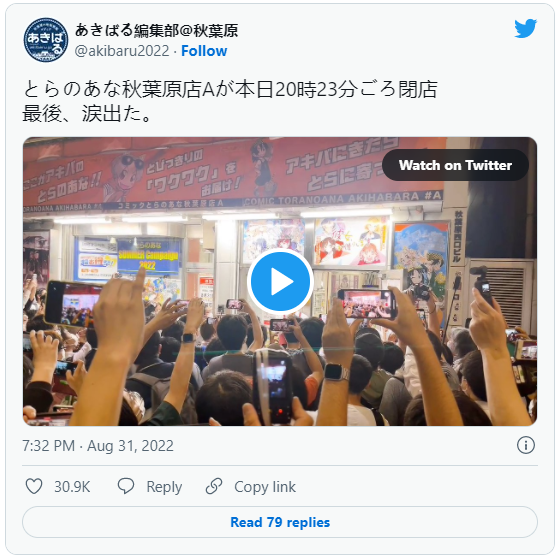The width and height of the screenshot is (558, 558).
Task: Click the Watch on Twitter button
Action: coord(455,165)
